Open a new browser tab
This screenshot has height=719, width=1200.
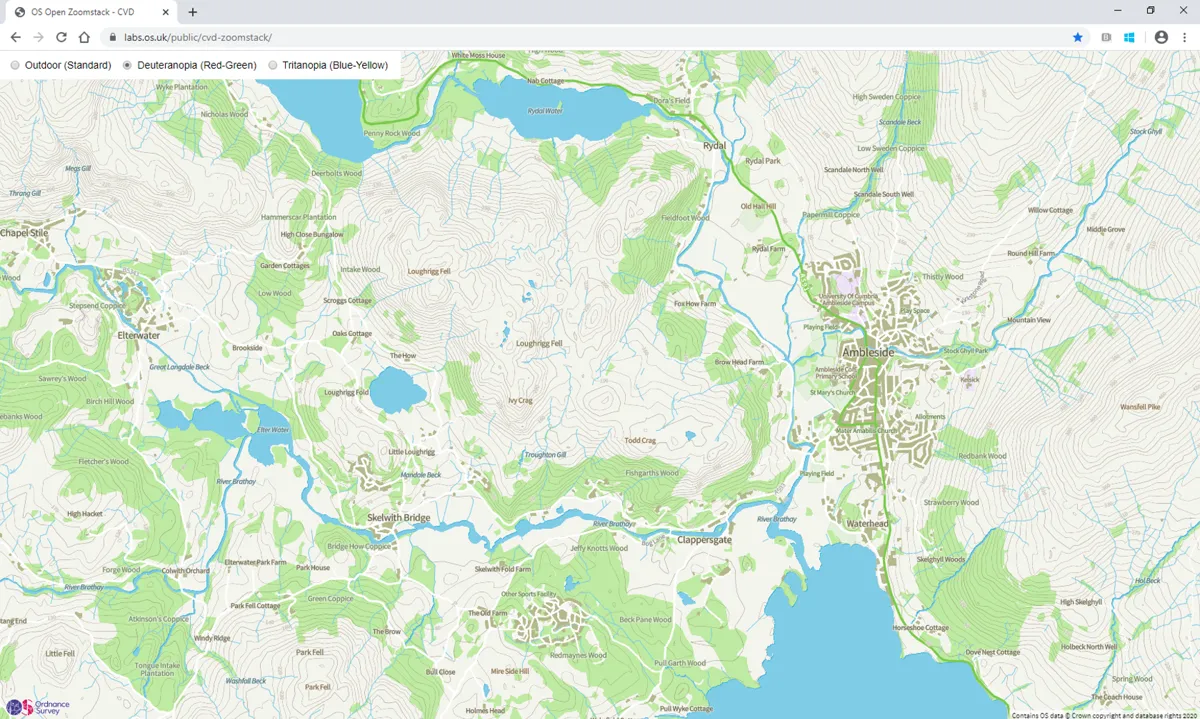pyautogui.click(x=194, y=14)
